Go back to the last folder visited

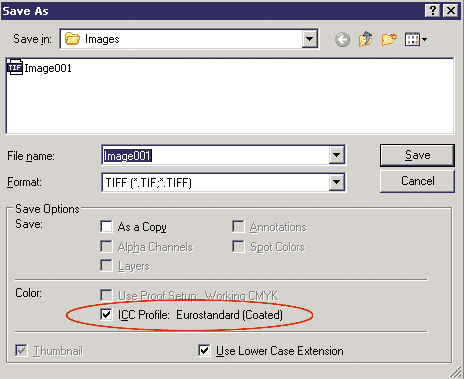click(342, 40)
